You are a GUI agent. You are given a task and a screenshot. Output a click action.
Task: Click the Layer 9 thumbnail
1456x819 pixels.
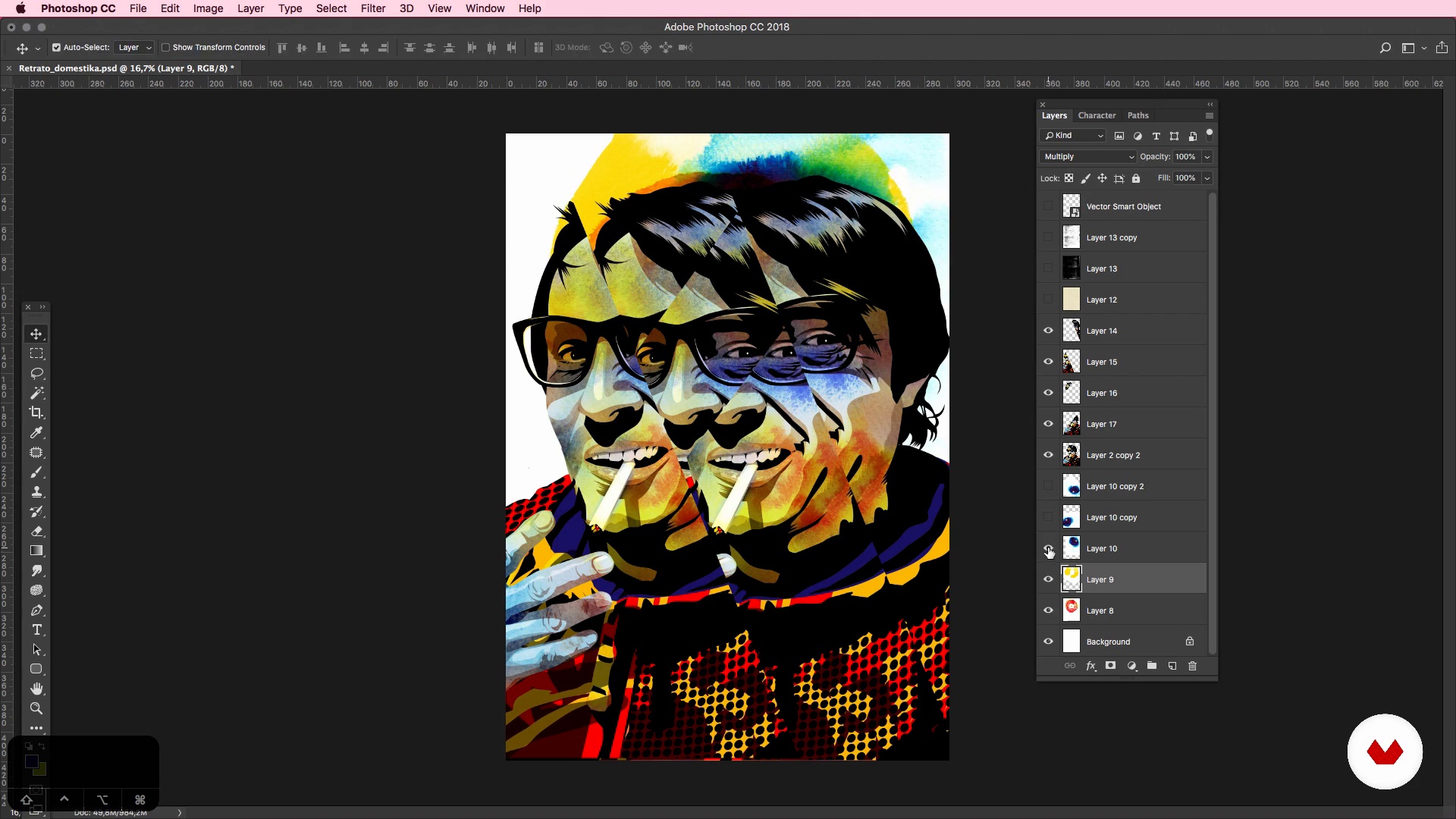[1071, 579]
